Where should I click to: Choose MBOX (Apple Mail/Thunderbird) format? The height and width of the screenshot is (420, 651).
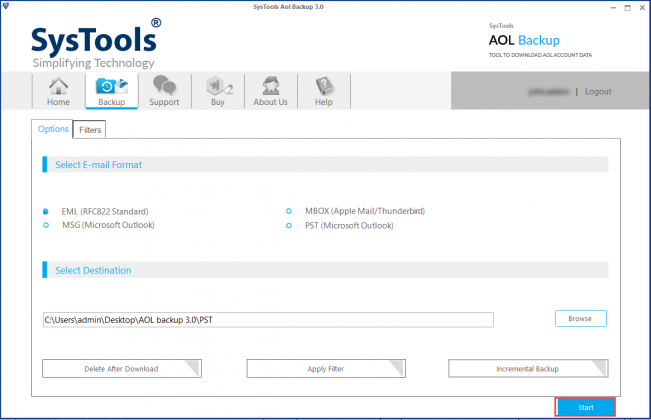point(289,212)
